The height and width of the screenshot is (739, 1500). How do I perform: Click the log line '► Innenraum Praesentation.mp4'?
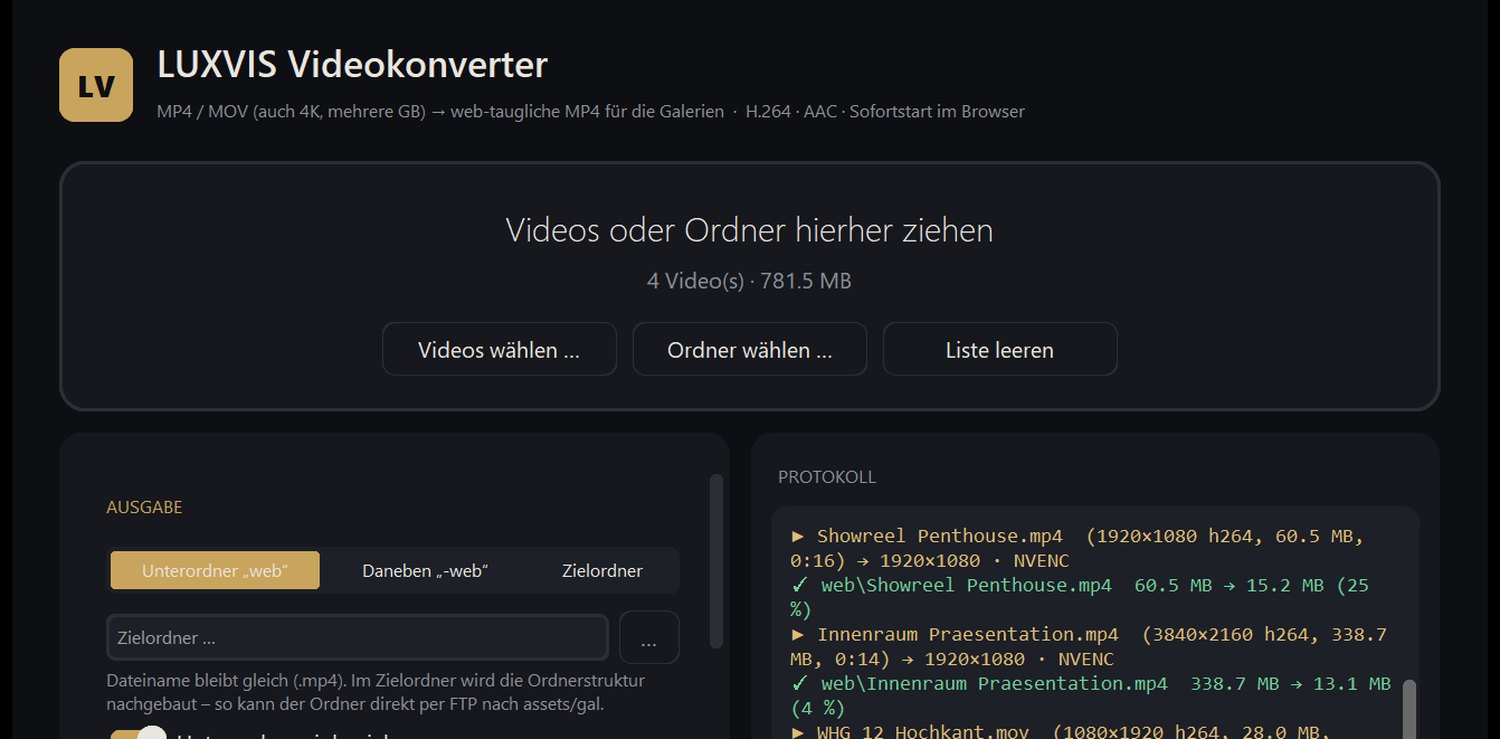(x=1089, y=646)
